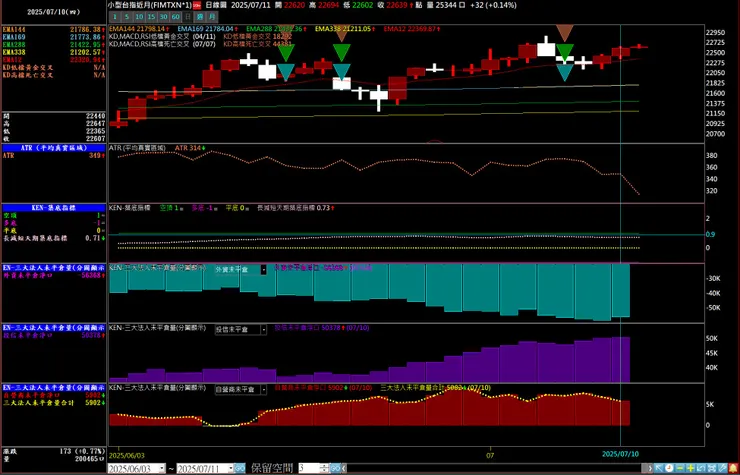
Task: Open start date 2025/06/03 dropdown arrow
Action: [x=162, y=468]
